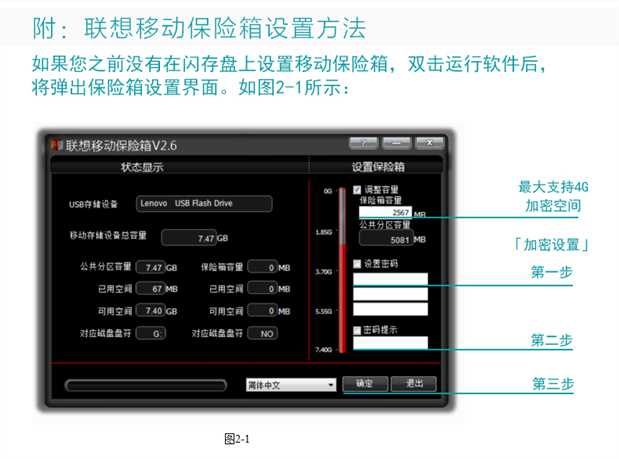619x459 pixels.
Task: Enable the 设置密码 checkbox
Action: coord(357,264)
